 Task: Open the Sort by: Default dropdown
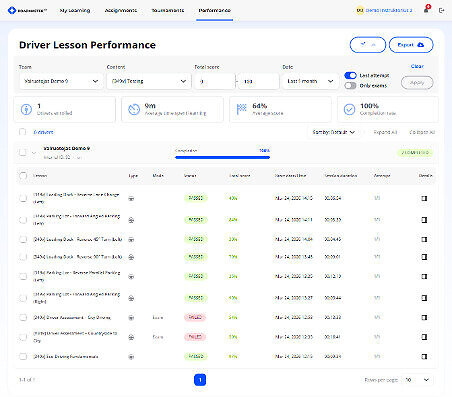click(333, 132)
